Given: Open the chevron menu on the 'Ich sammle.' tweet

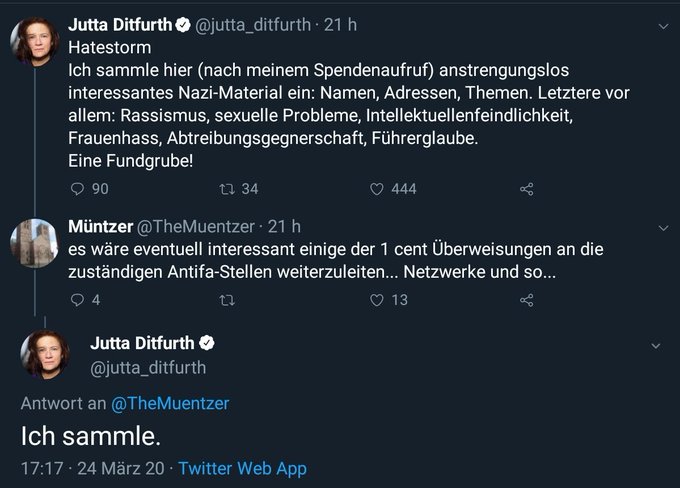Looking at the screenshot, I should coord(655,345).
